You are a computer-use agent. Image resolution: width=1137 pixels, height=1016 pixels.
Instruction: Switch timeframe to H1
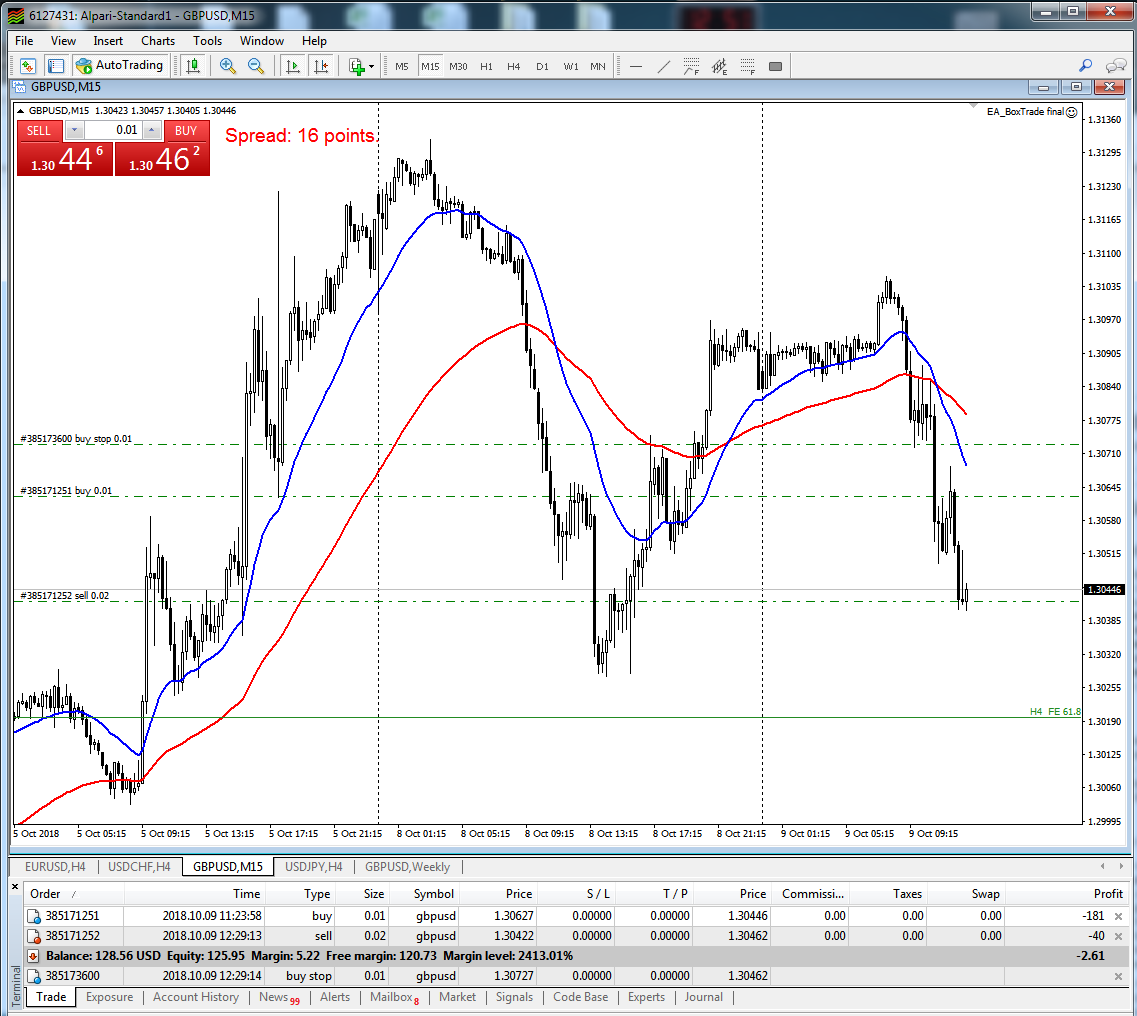[486, 67]
